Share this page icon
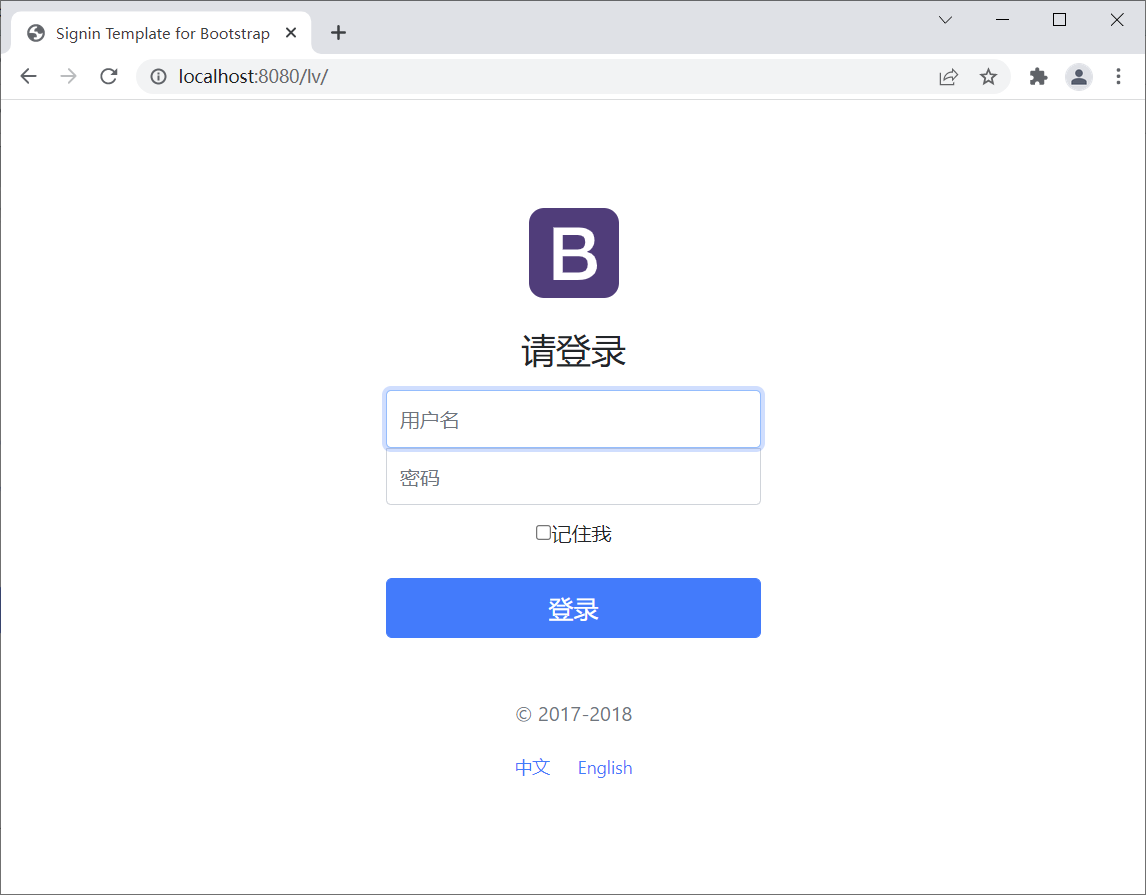The width and height of the screenshot is (1146, 895). click(948, 77)
